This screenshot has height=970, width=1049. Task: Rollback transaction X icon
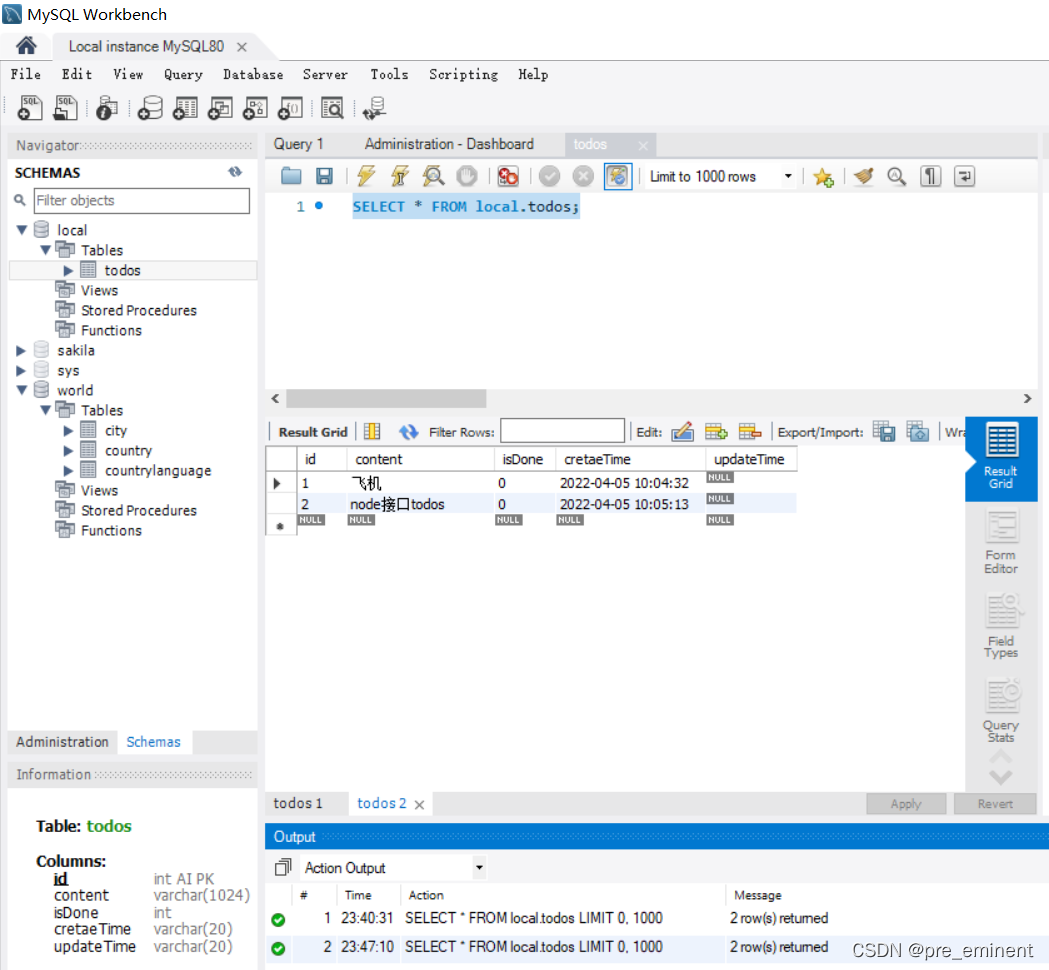tap(583, 176)
